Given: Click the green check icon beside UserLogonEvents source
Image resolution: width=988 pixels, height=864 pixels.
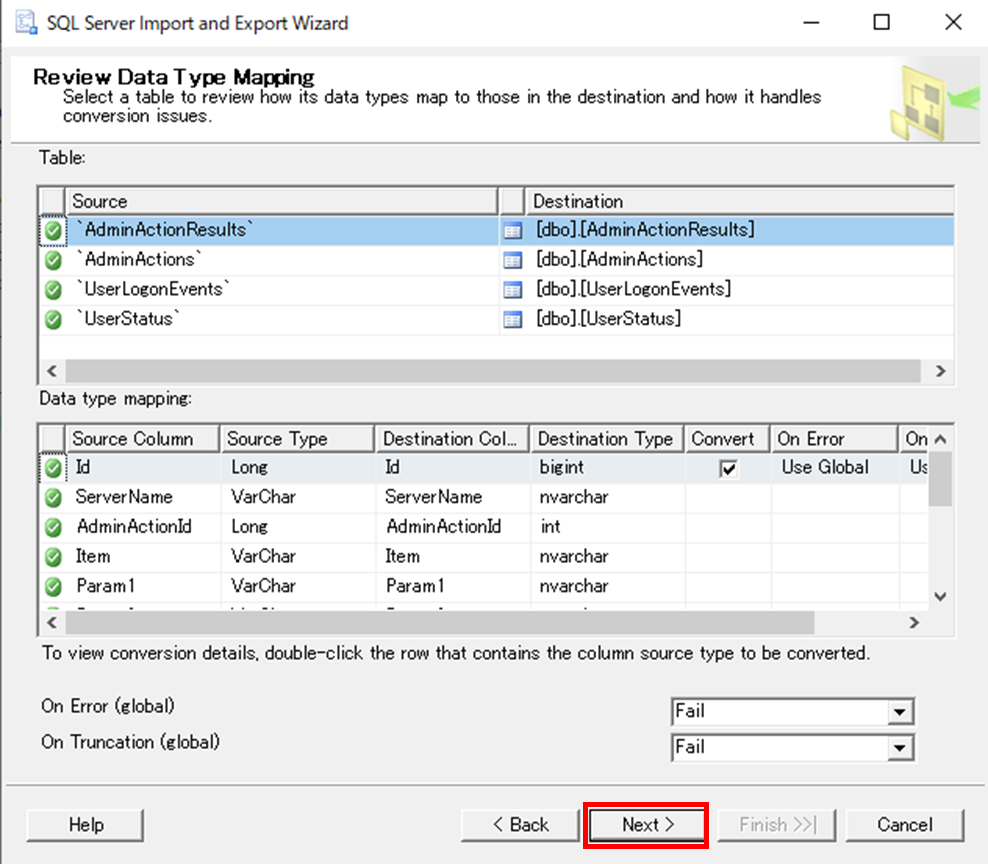Looking at the screenshot, I should pyautogui.click(x=54, y=290).
